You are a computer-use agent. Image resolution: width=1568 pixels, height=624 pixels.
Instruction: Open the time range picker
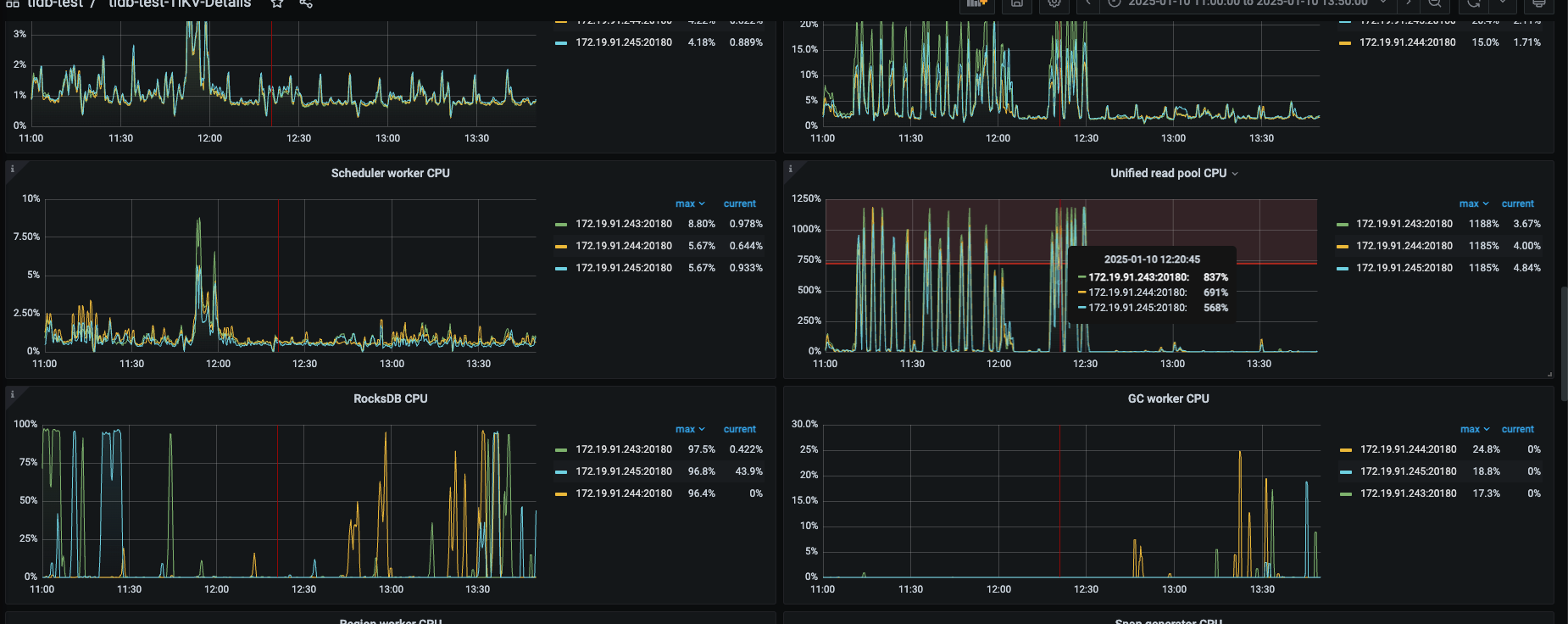(1246, 3)
